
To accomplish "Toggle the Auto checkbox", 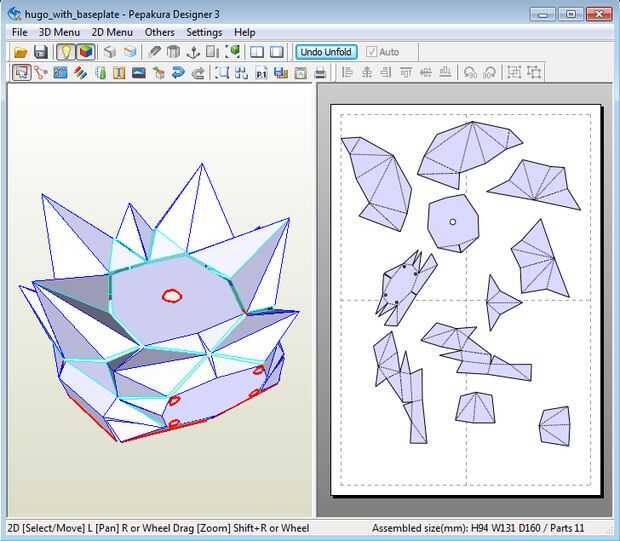I will pos(373,52).
